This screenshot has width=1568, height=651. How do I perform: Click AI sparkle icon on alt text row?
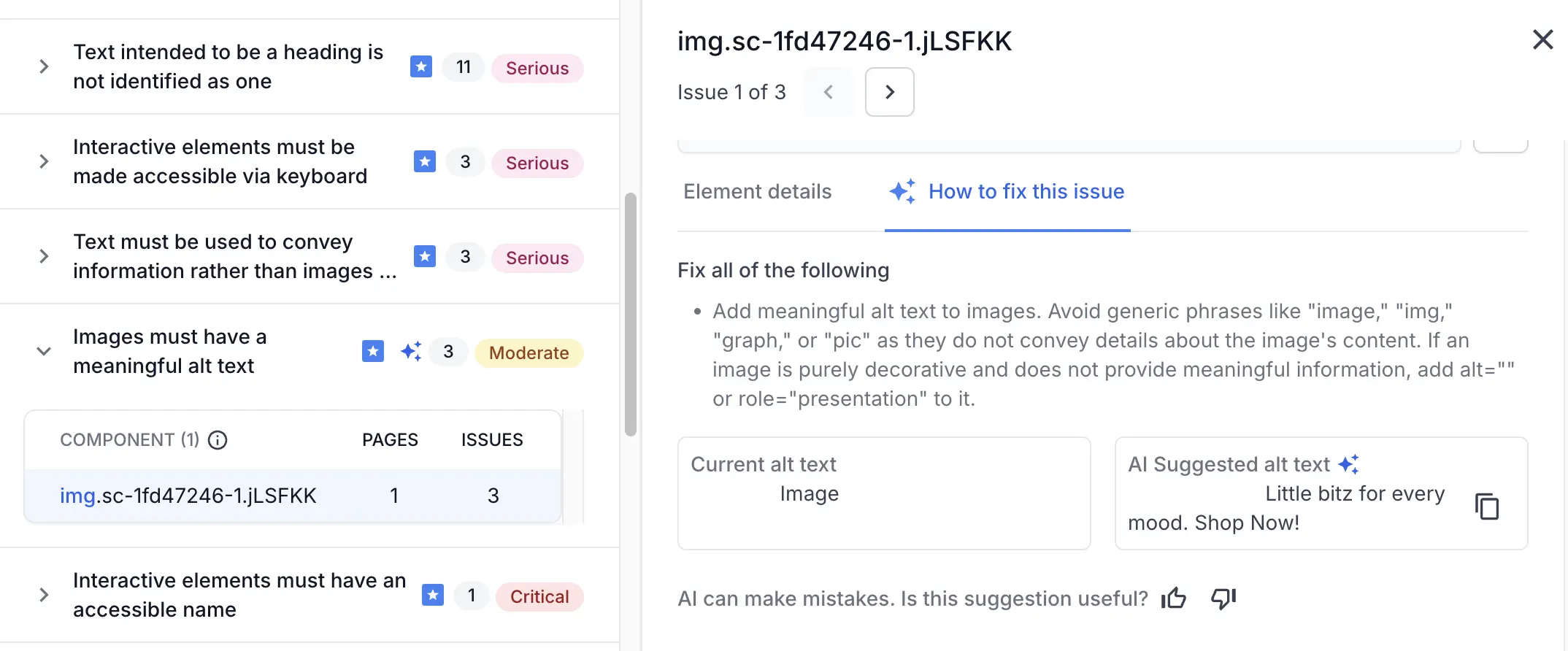411,352
